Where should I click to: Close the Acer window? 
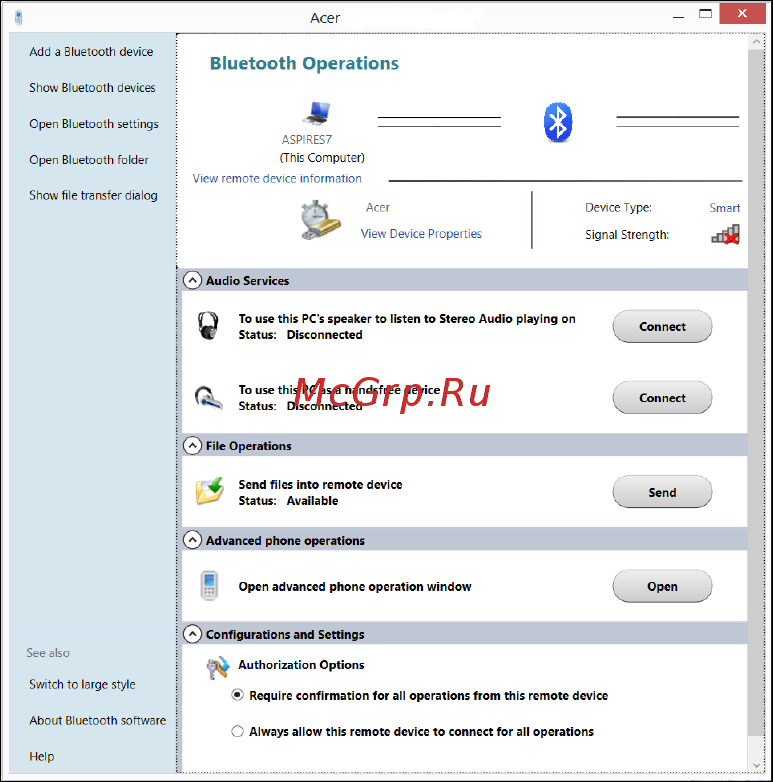coord(742,13)
